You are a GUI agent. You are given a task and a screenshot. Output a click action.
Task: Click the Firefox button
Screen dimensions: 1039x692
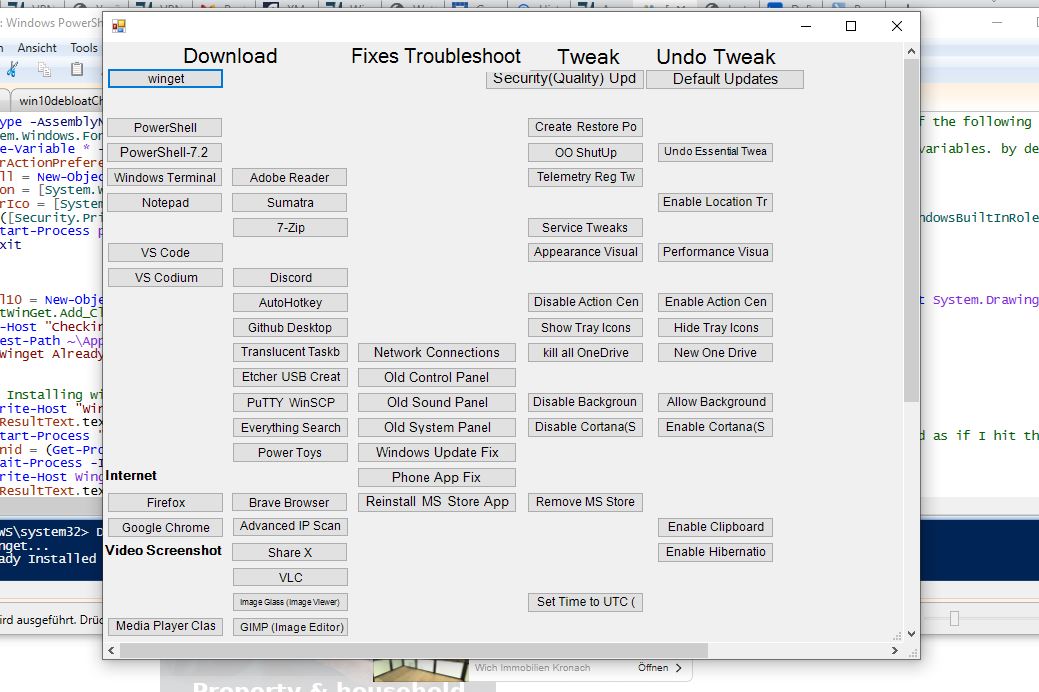[165, 502]
